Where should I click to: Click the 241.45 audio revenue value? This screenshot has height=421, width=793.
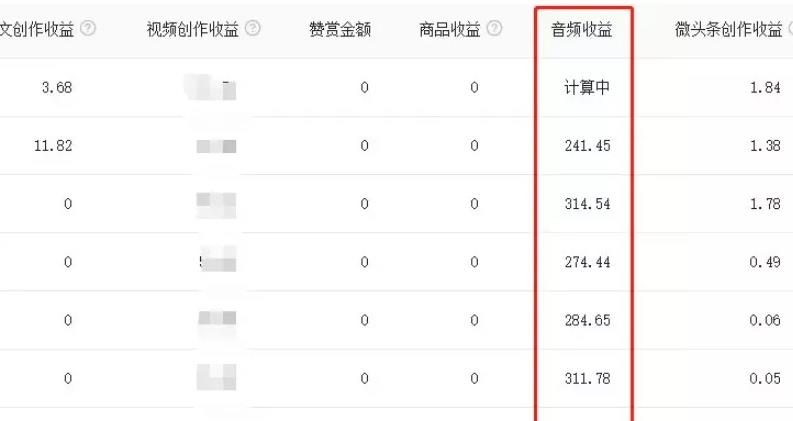click(588, 146)
